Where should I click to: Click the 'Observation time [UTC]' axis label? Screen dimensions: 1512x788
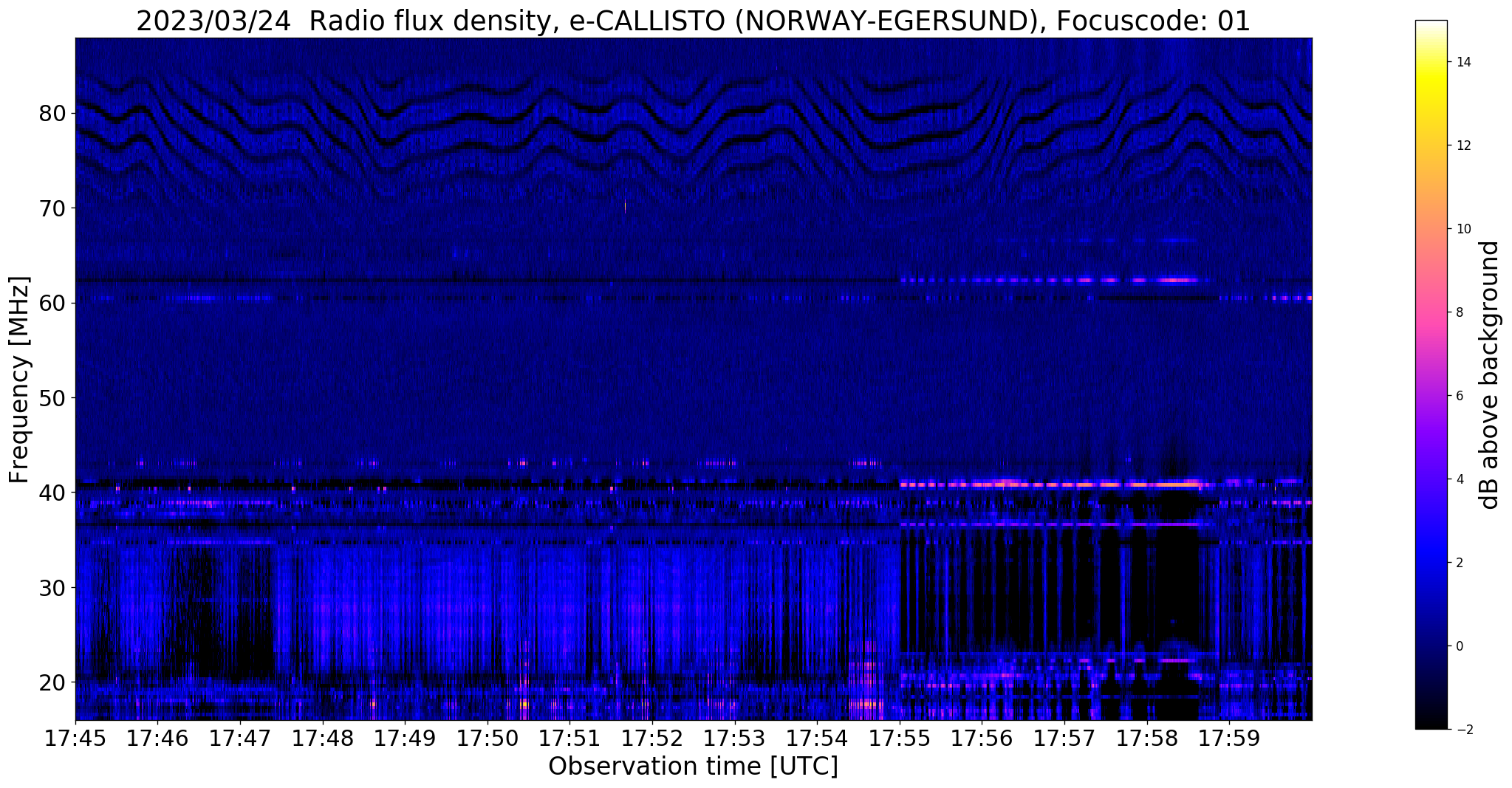693,767
